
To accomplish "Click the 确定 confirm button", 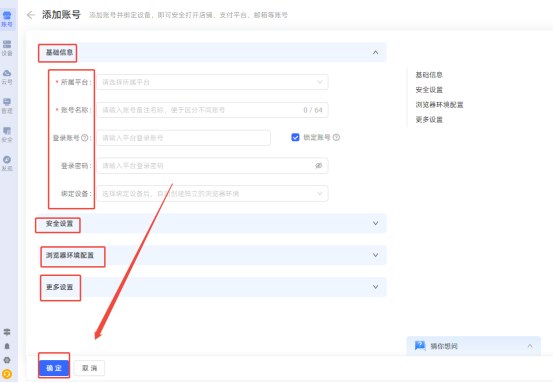I will 54,368.
